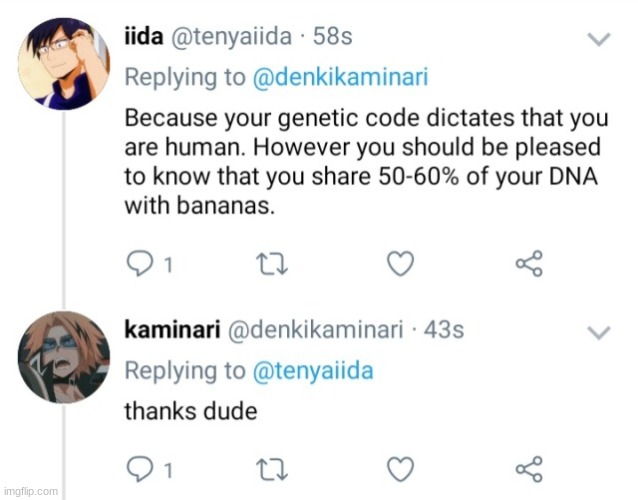This screenshot has height=500, width=638.
Task: Retweet iida's banana DNA tweet
Action: pos(258,264)
